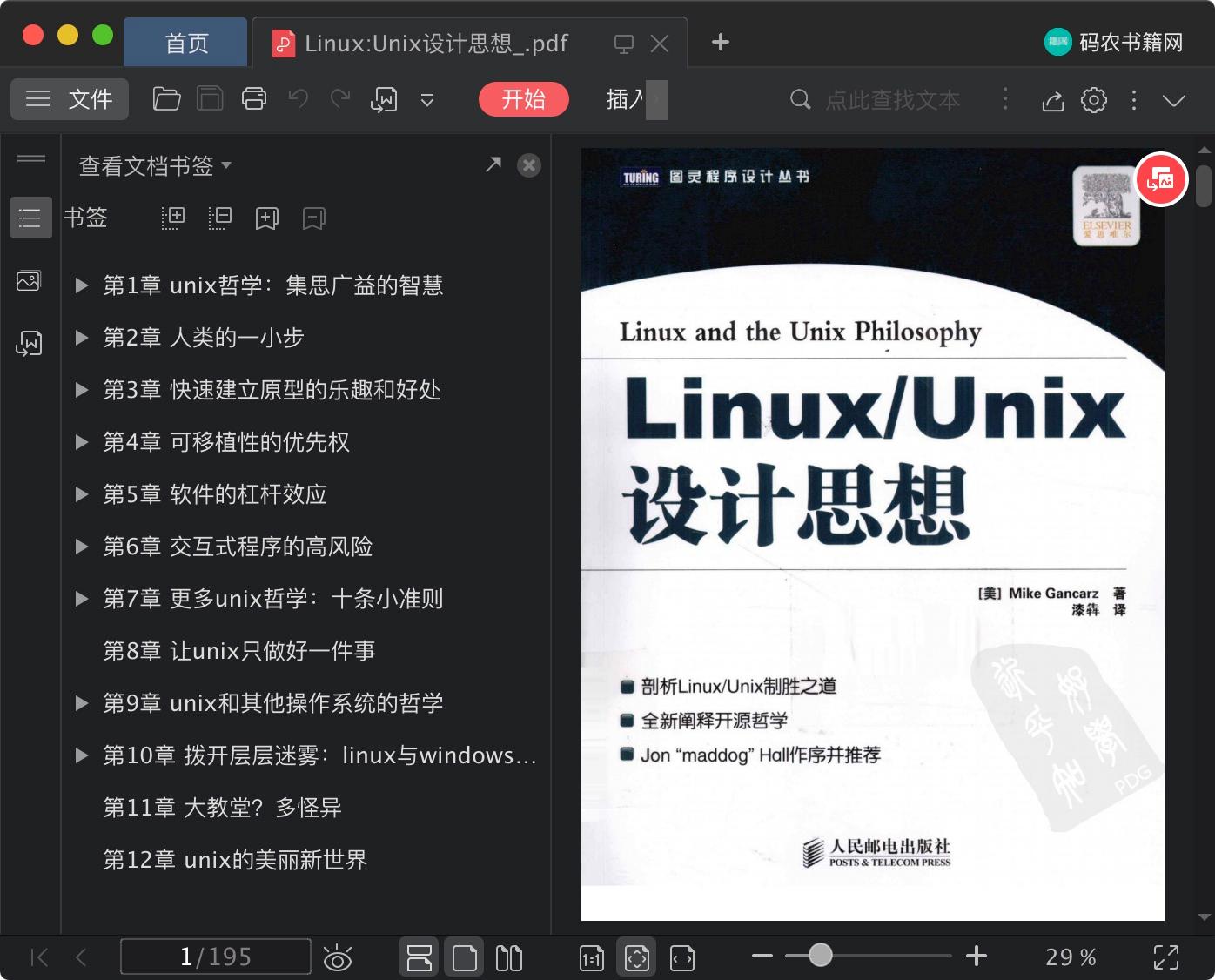Open the vertical three-dot menu beside the gear icon
This screenshot has width=1215, height=980.
coord(1133,100)
